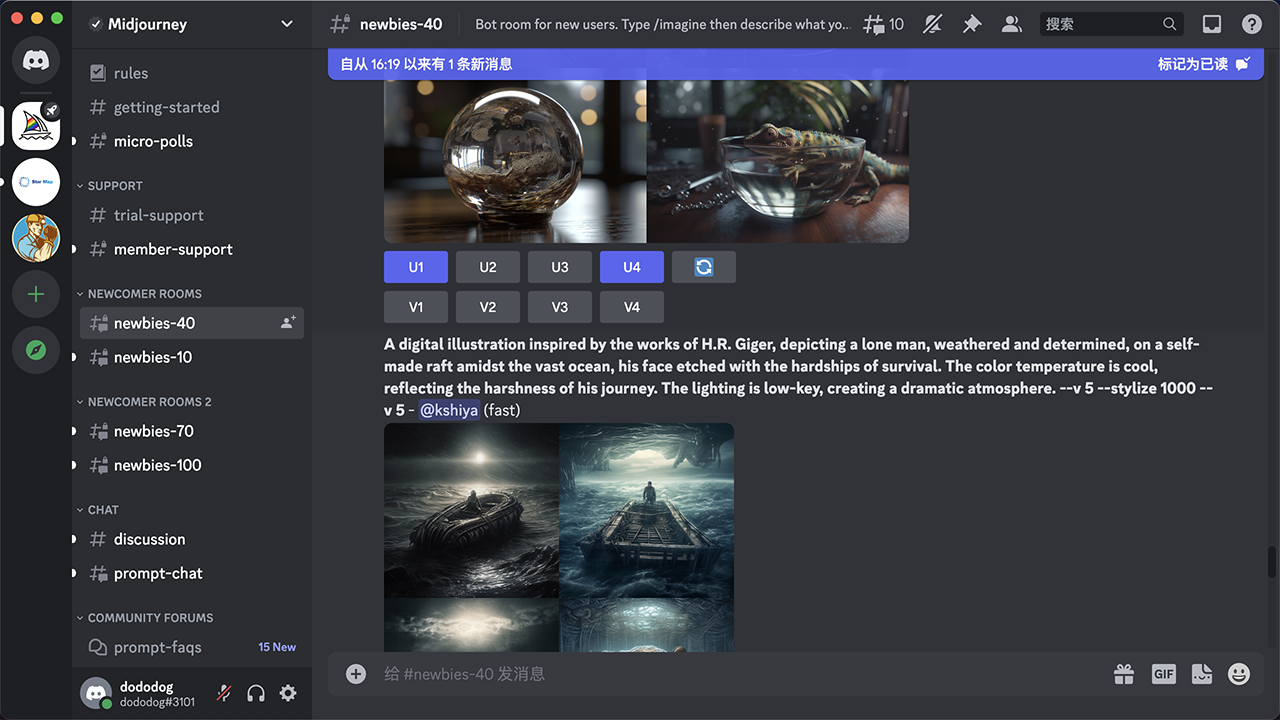
Task: Open Discord home direct messages icon
Action: click(x=36, y=61)
